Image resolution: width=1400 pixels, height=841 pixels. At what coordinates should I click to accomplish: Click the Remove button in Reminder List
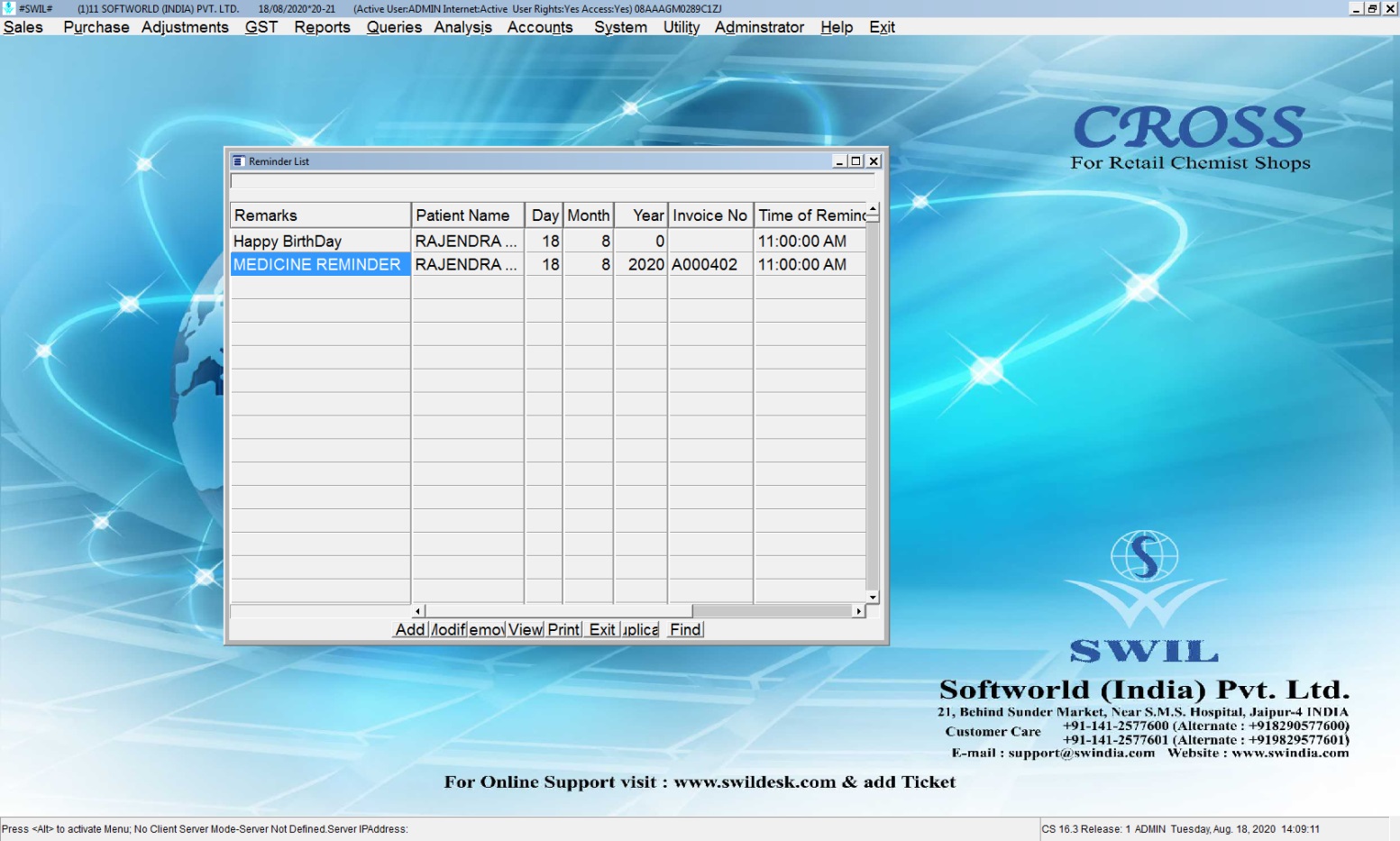[487, 629]
